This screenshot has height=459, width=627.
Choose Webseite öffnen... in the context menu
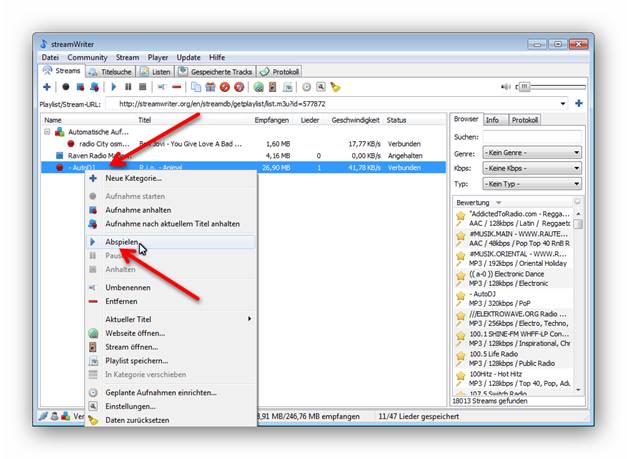[x=171, y=333]
